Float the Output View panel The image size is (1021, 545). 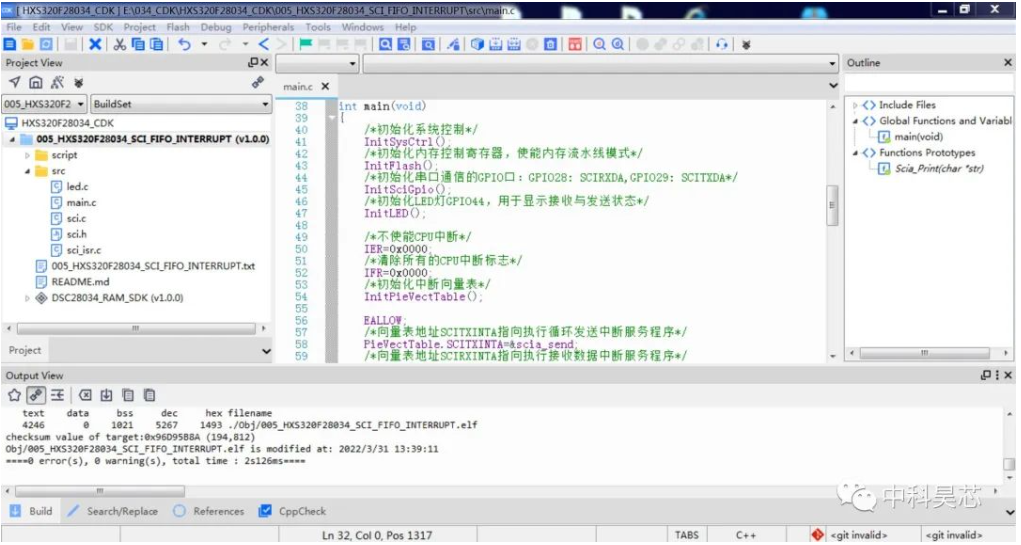click(x=986, y=375)
